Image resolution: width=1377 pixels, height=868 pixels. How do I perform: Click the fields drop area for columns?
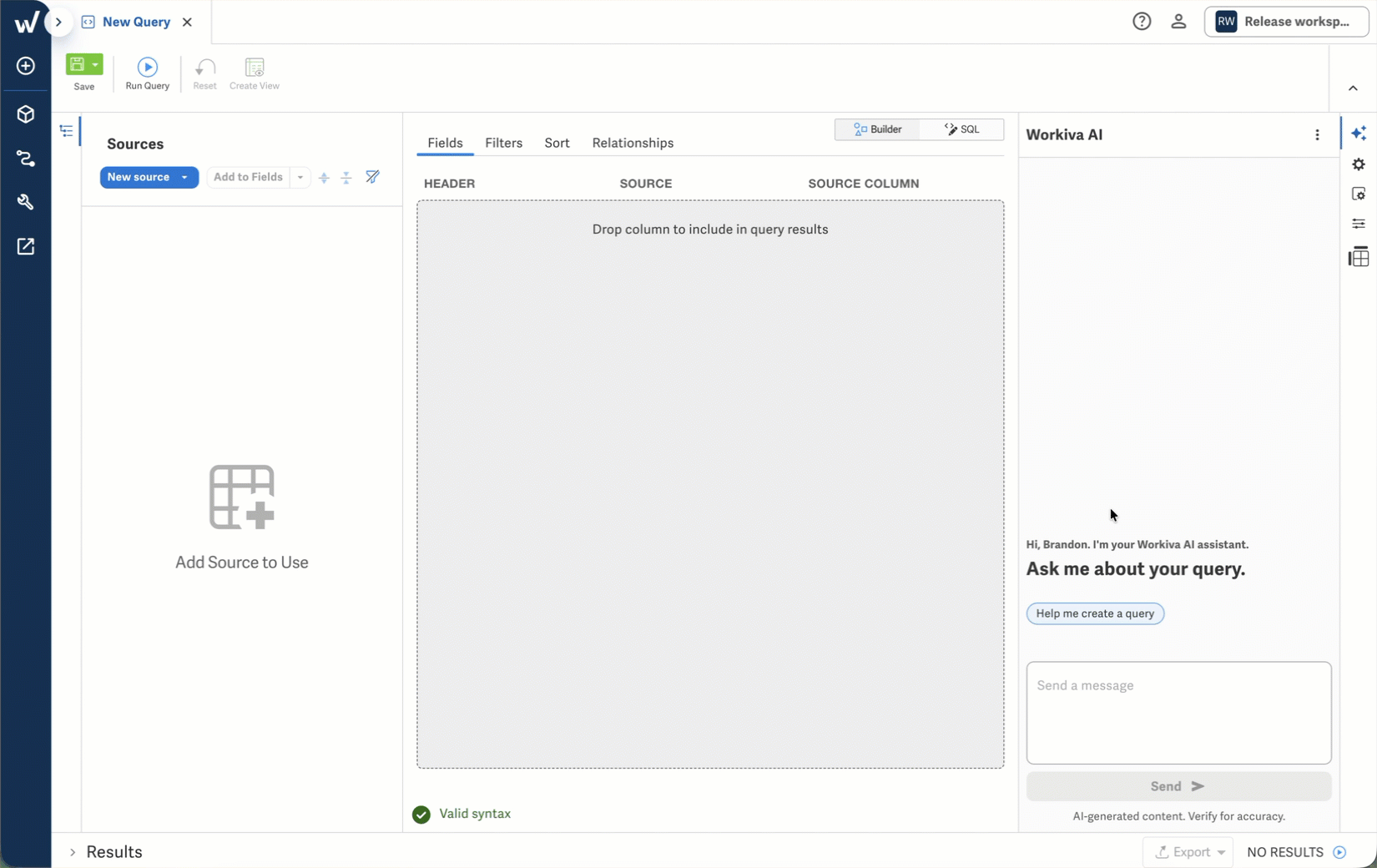tap(710, 484)
